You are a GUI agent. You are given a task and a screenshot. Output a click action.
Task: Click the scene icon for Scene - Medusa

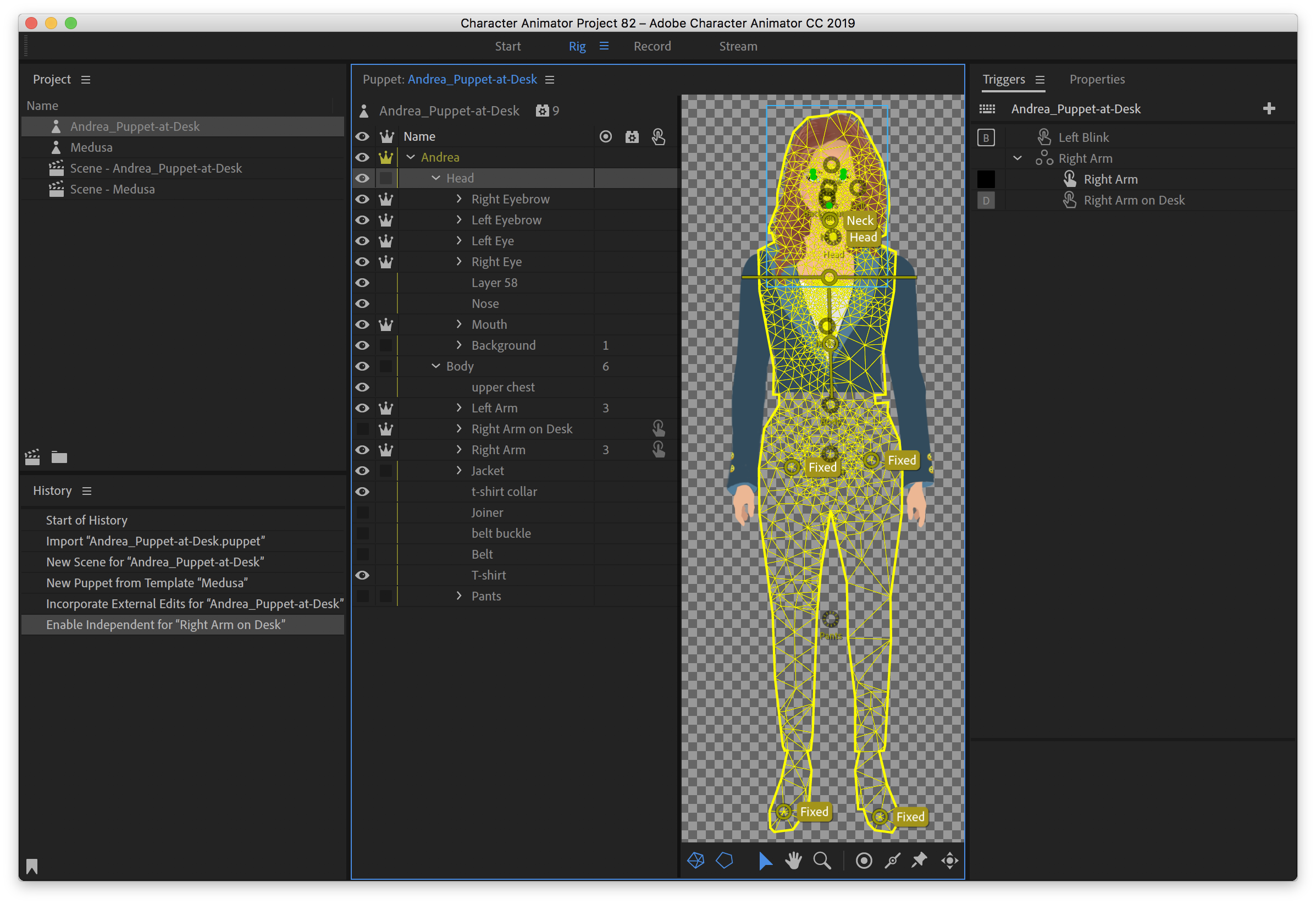click(56, 189)
